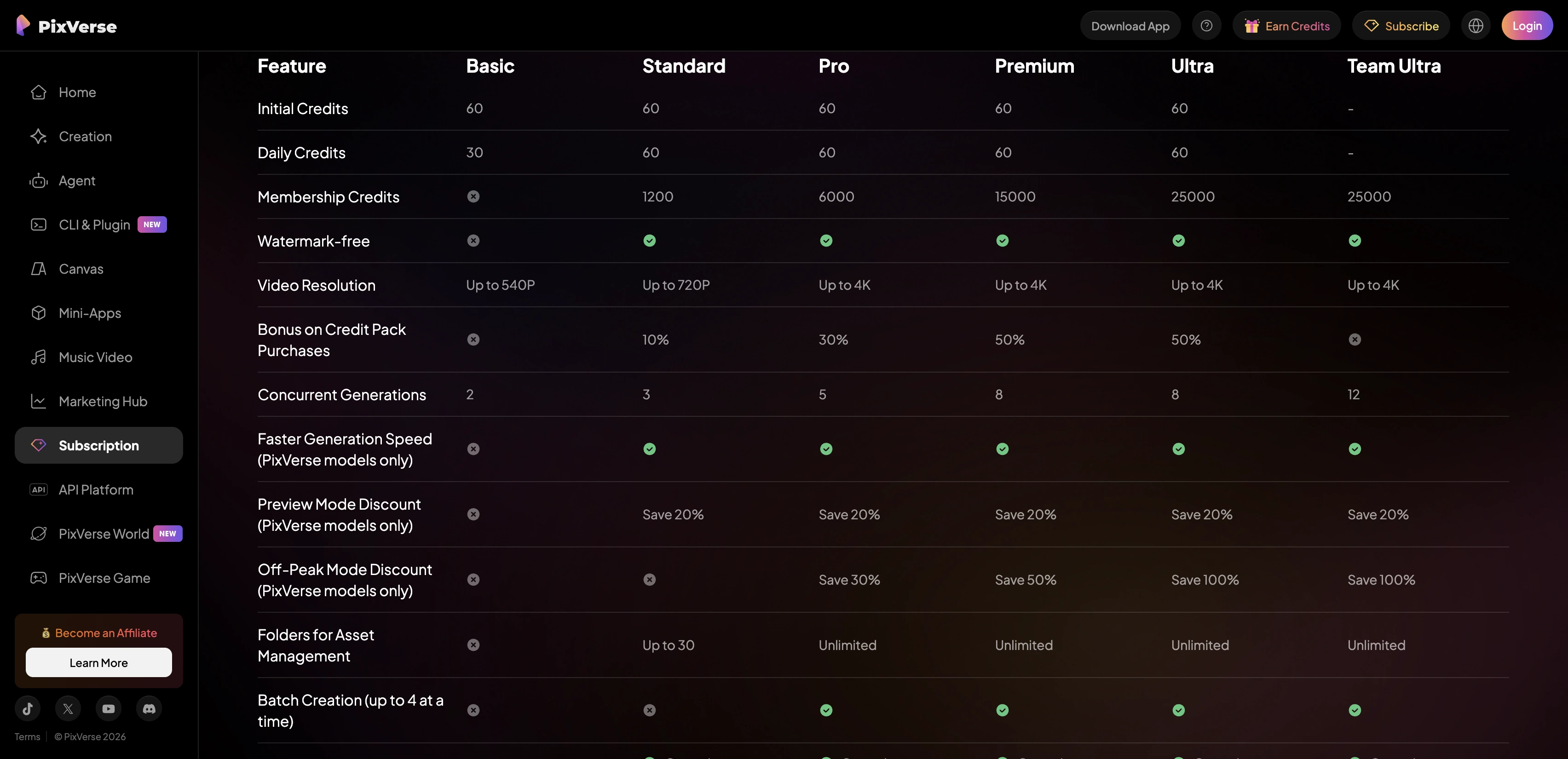Click the 'Concurrent Generations' row label

pyautogui.click(x=341, y=394)
